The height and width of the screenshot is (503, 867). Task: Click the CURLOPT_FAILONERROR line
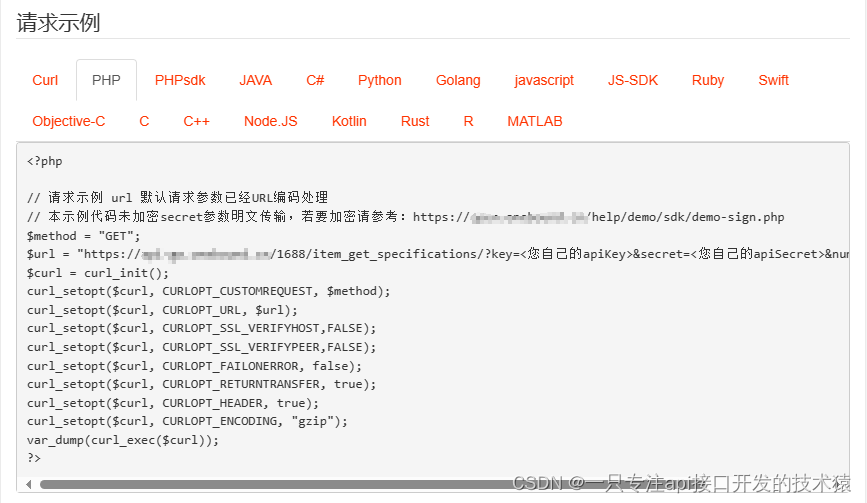click(x=194, y=366)
